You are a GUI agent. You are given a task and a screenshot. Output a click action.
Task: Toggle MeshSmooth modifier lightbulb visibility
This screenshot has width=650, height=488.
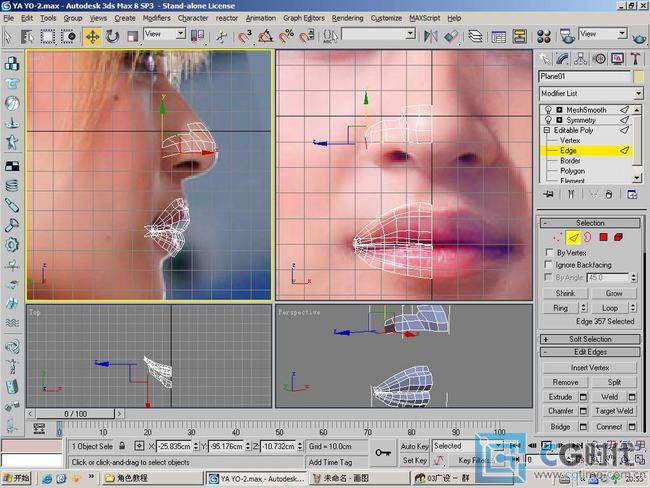coord(548,110)
